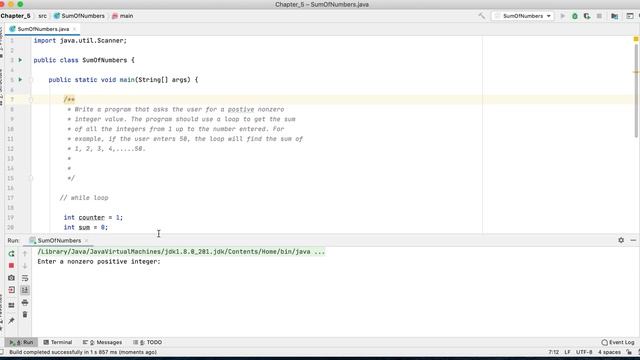Rerun SumOfNumbers in the Run panel
This screenshot has height=360, width=640.
click(11, 253)
